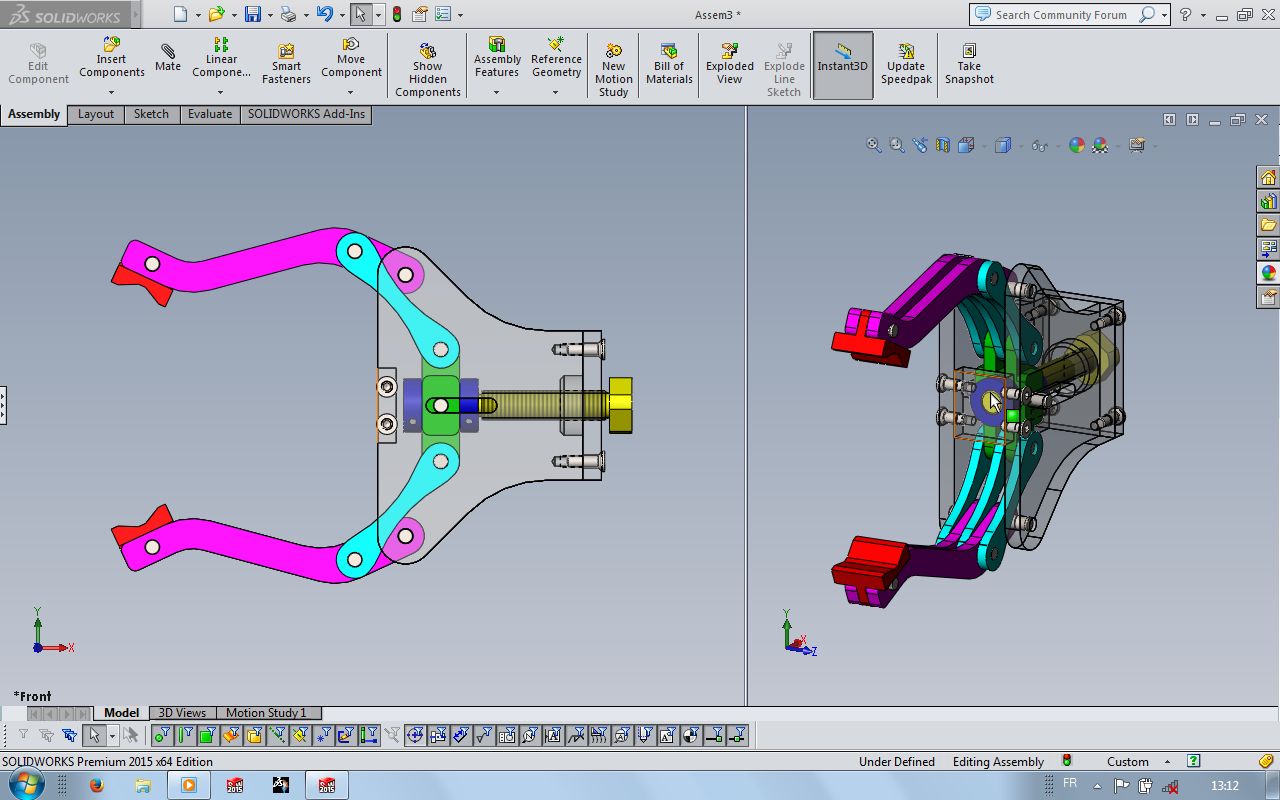Open the Mate tool

click(168, 58)
